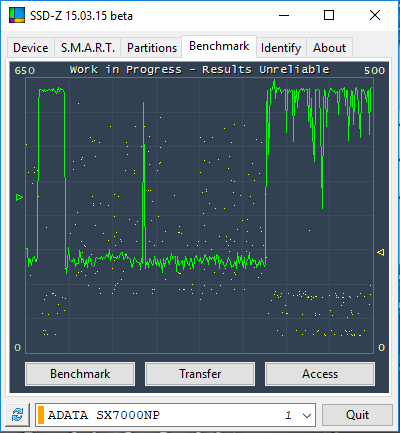Select the Benchmark tab
This screenshot has height=433, width=400.
point(219,46)
